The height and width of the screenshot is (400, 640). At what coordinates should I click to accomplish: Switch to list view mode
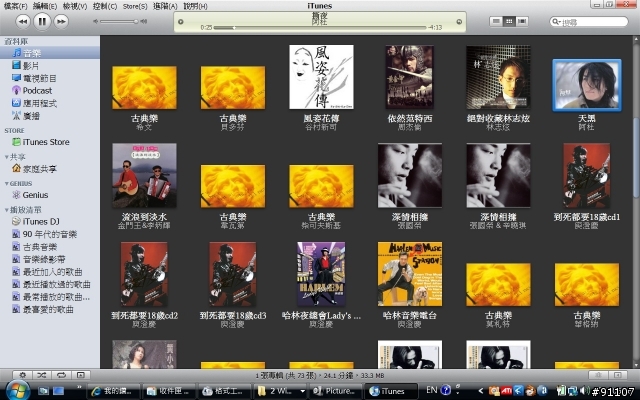click(496, 21)
